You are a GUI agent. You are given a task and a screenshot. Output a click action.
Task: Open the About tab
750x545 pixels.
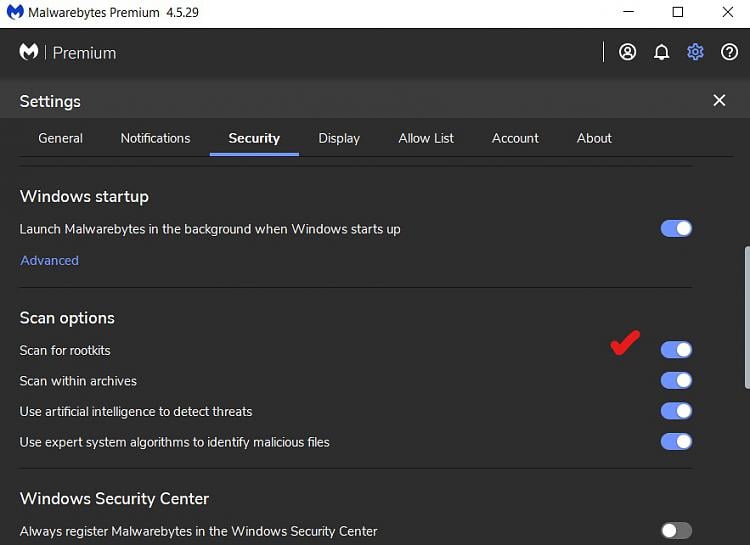pyautogui.click(x=594, y=138)
